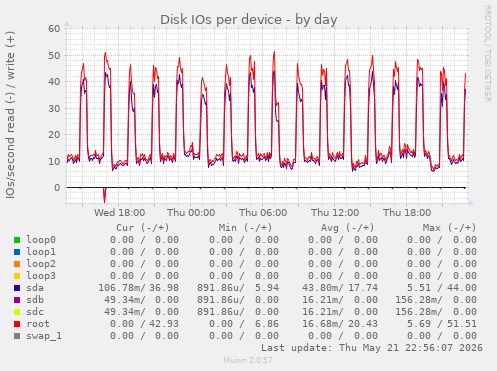Click the Thu 12:00 x-axis label

tap(335, 213)
